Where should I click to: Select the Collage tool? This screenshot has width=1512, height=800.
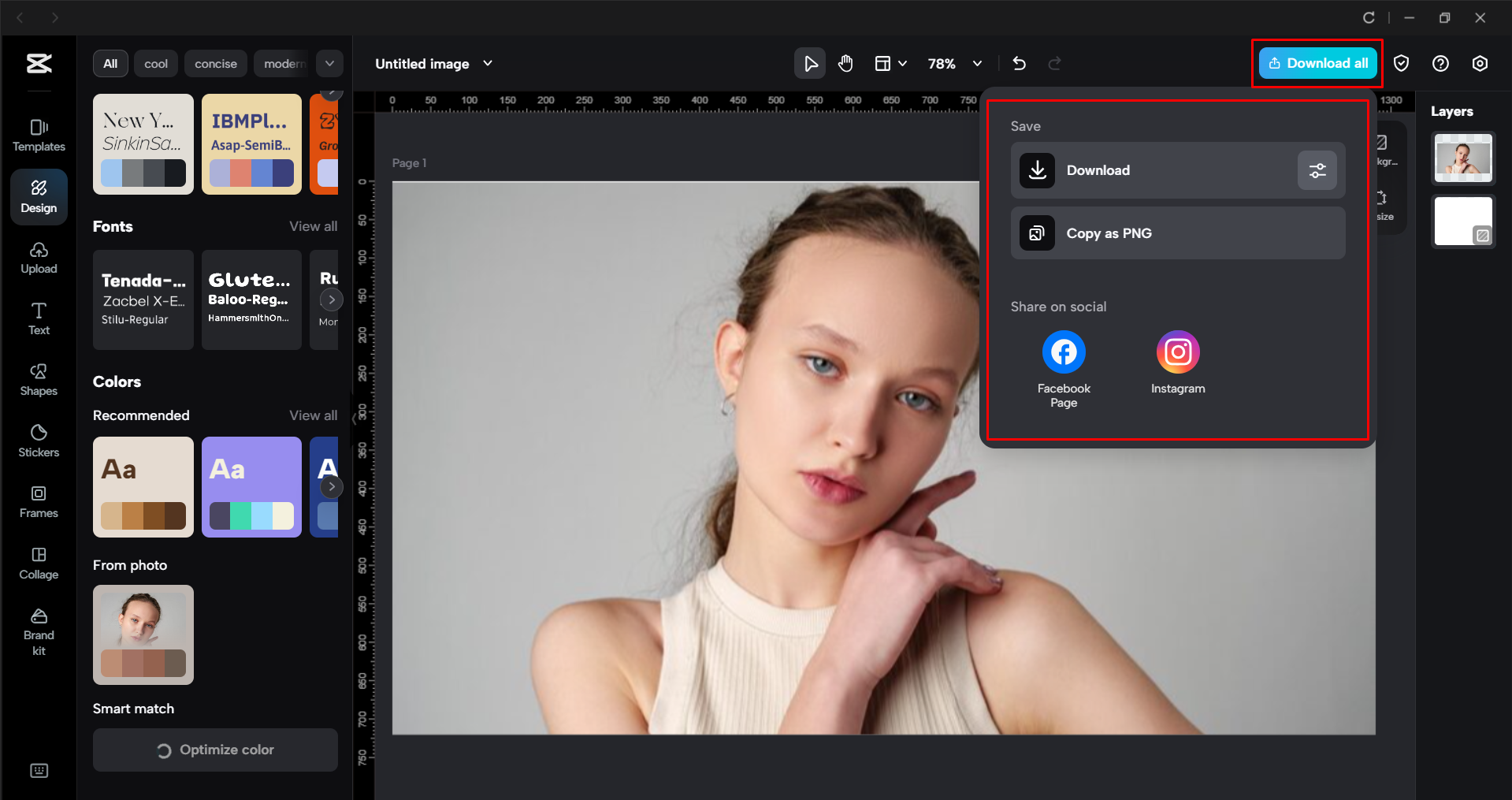tap(39, 563)
